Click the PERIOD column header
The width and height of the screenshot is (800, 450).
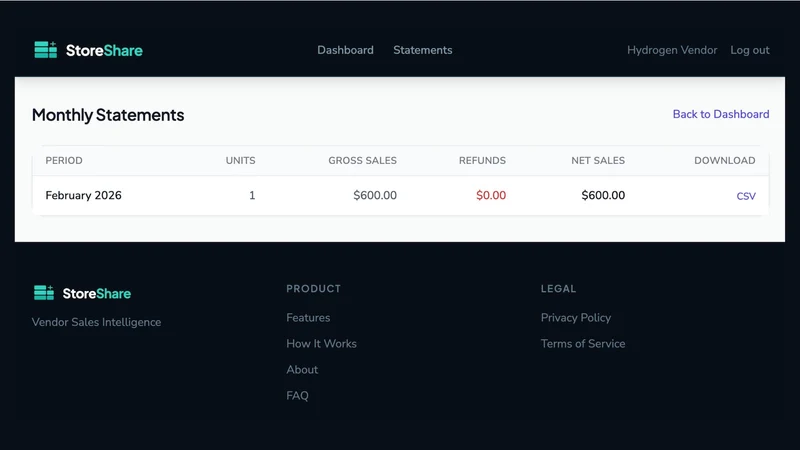click(x=64, y=160)
